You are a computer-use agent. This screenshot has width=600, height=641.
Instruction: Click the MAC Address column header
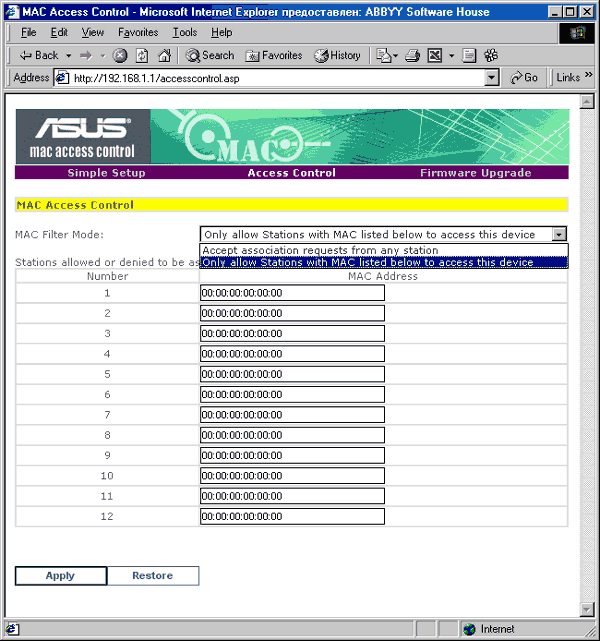pos(383,276)
